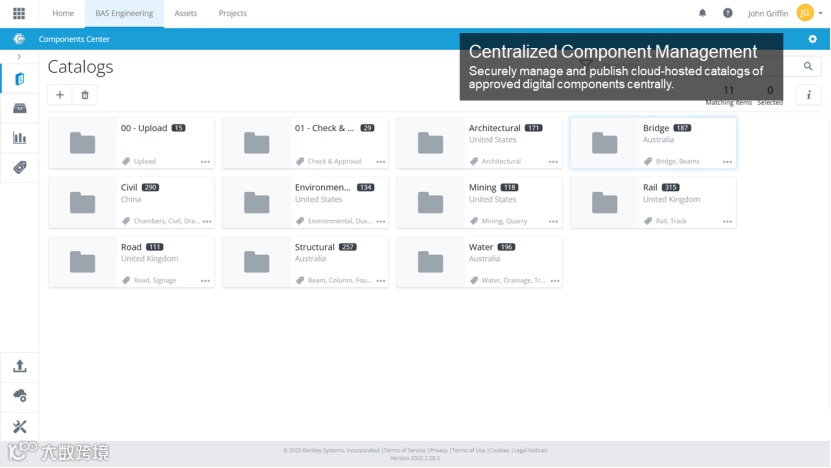Image resolution: width=831 pixels, height=468 pixels.
Task: Open more options for Bridge catalog
Action: (x=727, y=162)
